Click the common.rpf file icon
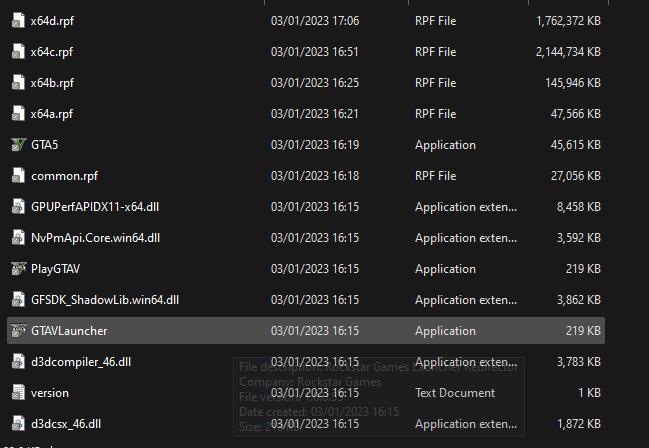The height and width of the screenshot is (448, 649). [x=18, y=176]
